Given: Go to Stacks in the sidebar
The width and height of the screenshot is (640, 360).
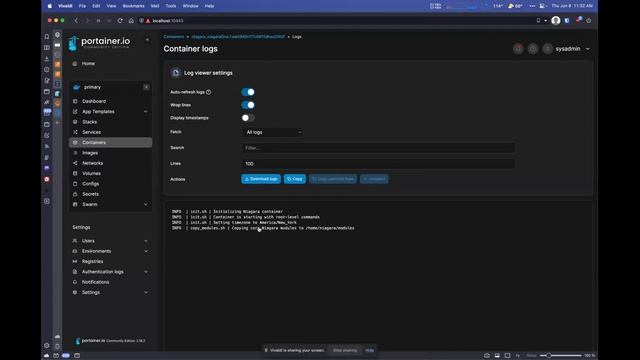Looking at the screenshot, I should (89, 122).
